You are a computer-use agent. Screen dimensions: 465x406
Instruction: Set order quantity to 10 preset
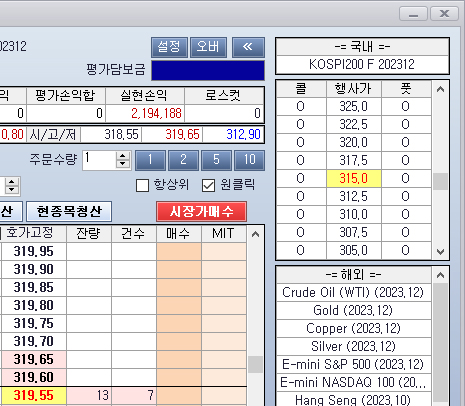[250, 160]
